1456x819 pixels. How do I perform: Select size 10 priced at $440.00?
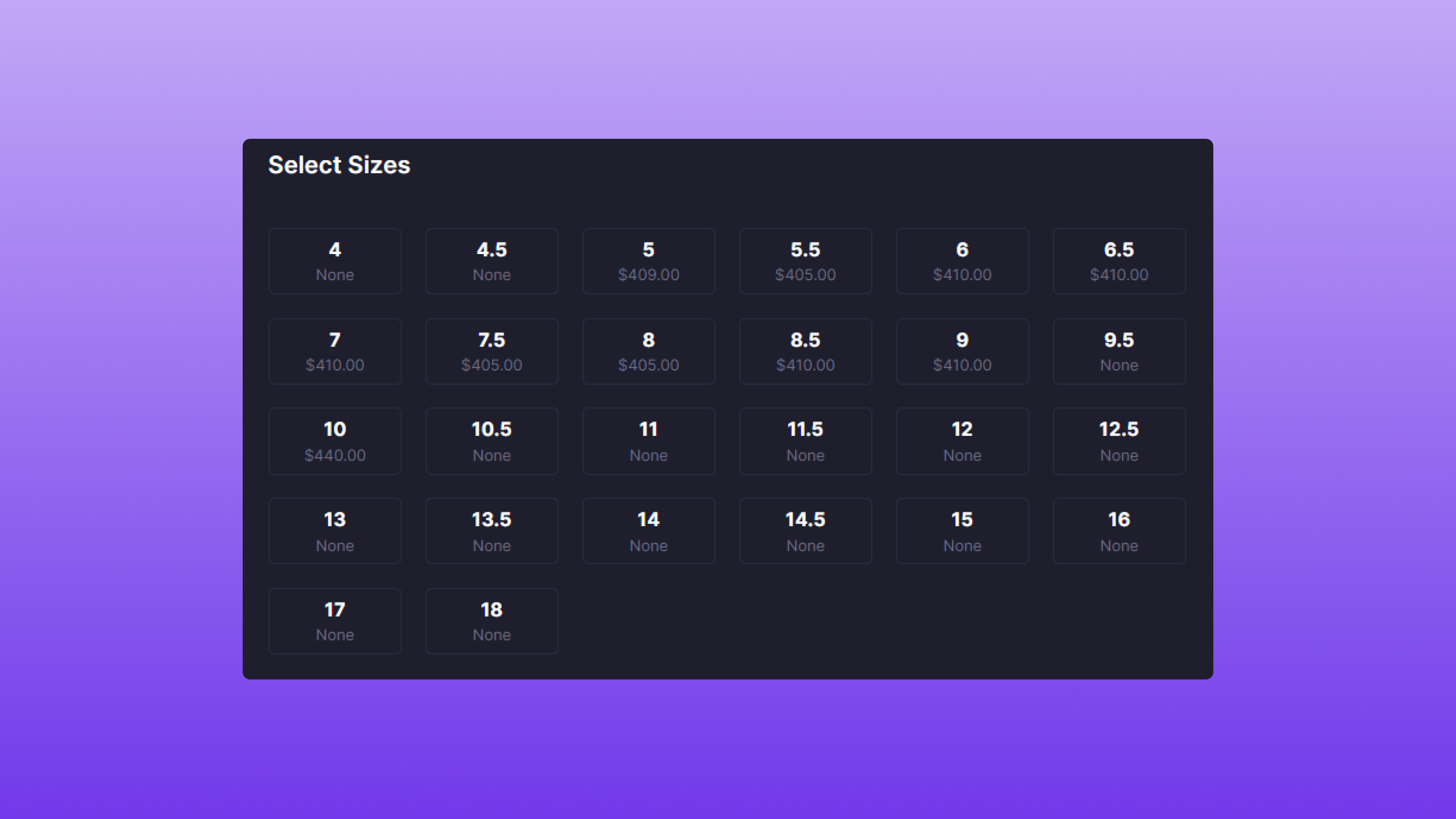tap(334, 441)
